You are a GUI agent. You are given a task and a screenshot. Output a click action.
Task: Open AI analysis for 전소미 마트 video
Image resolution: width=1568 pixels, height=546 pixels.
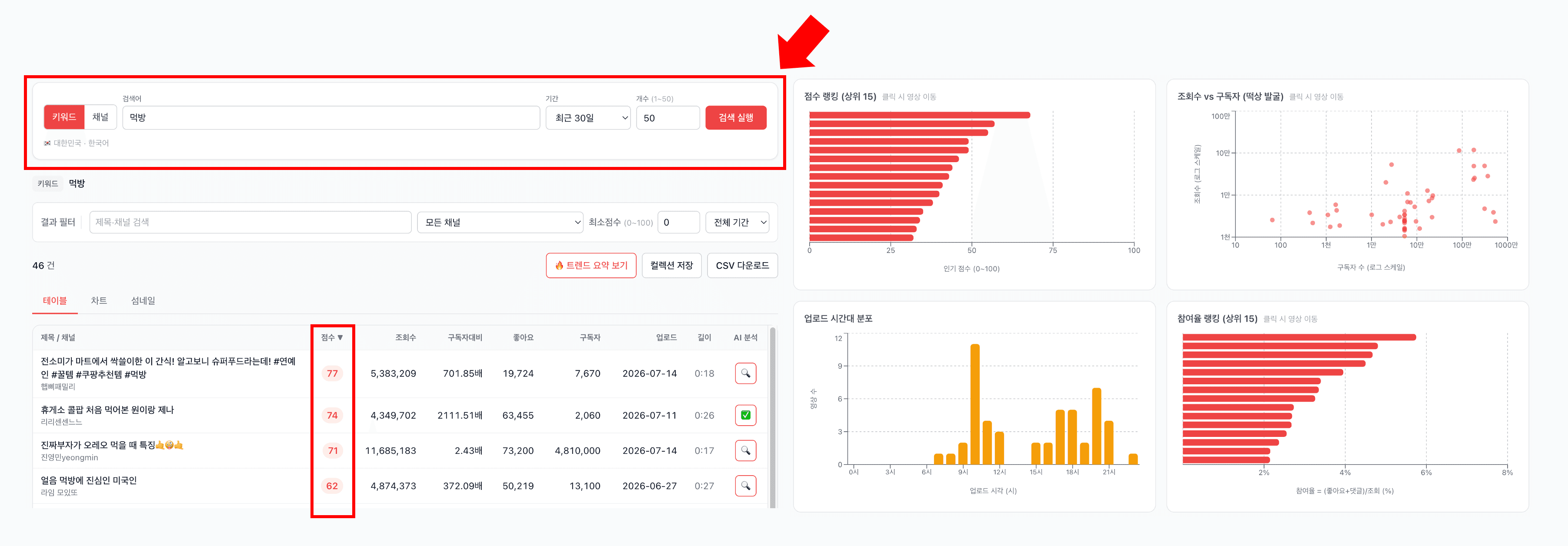point(745,373)
